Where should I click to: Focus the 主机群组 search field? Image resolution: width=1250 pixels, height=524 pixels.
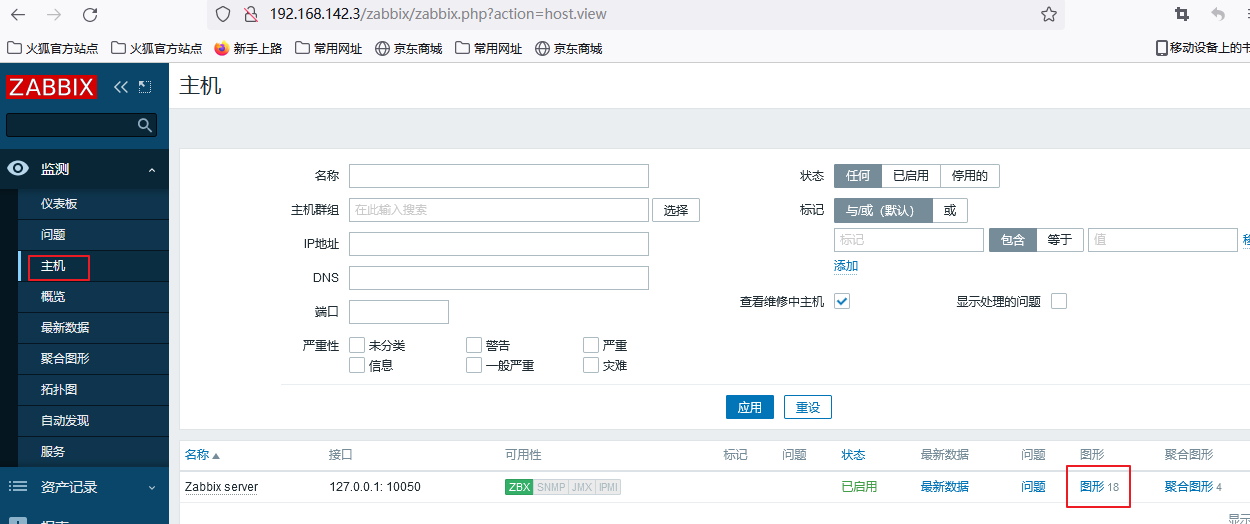click(499, 210)
